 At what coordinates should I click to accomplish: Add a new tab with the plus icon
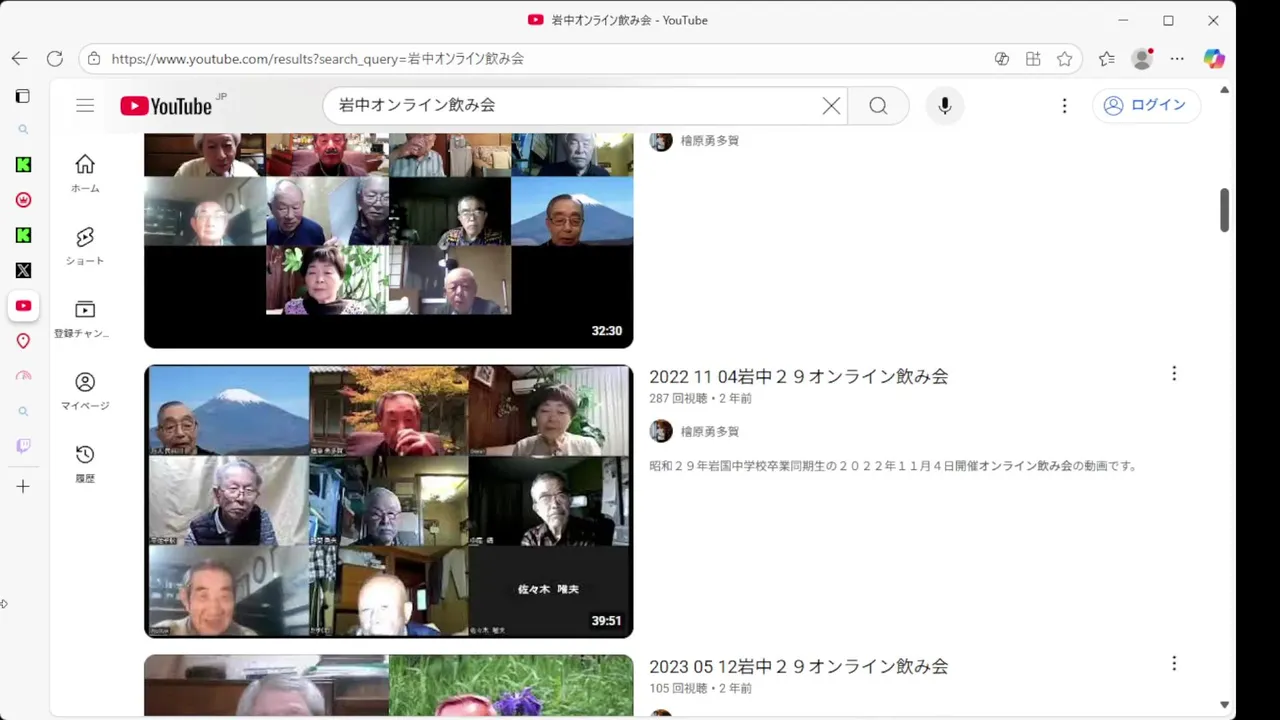(x=23, y=487)
